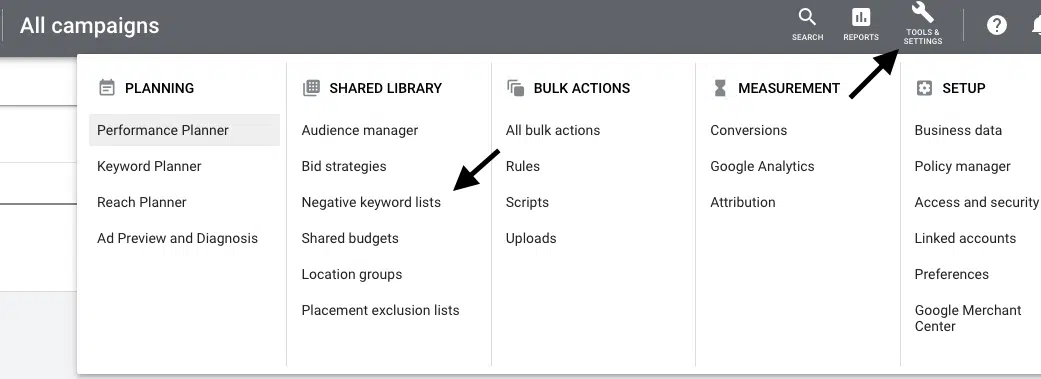This screenshot has width=1041, height=379.
Task: Click Ad Preview and Diagnosis
Action: pos(177,238)
